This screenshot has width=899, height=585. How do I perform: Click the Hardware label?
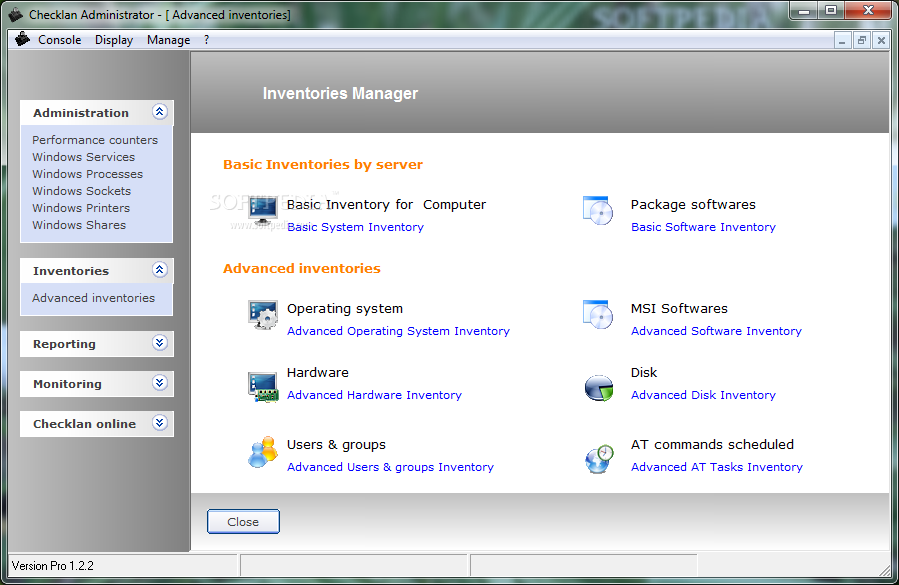[x=318, y=373]
